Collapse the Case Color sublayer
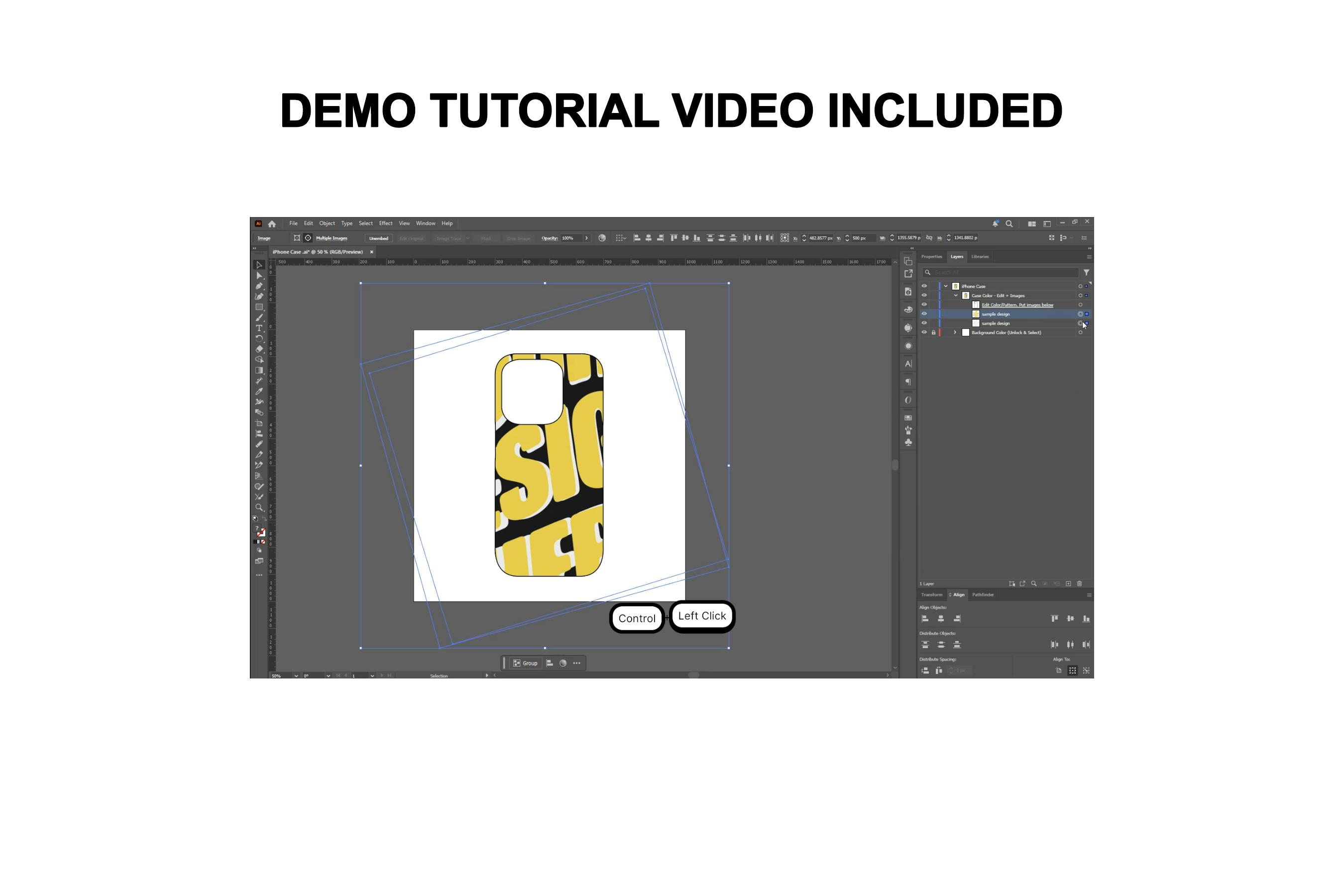The image size is (1344, 896). pyautogui.click(x=956, y=295)
